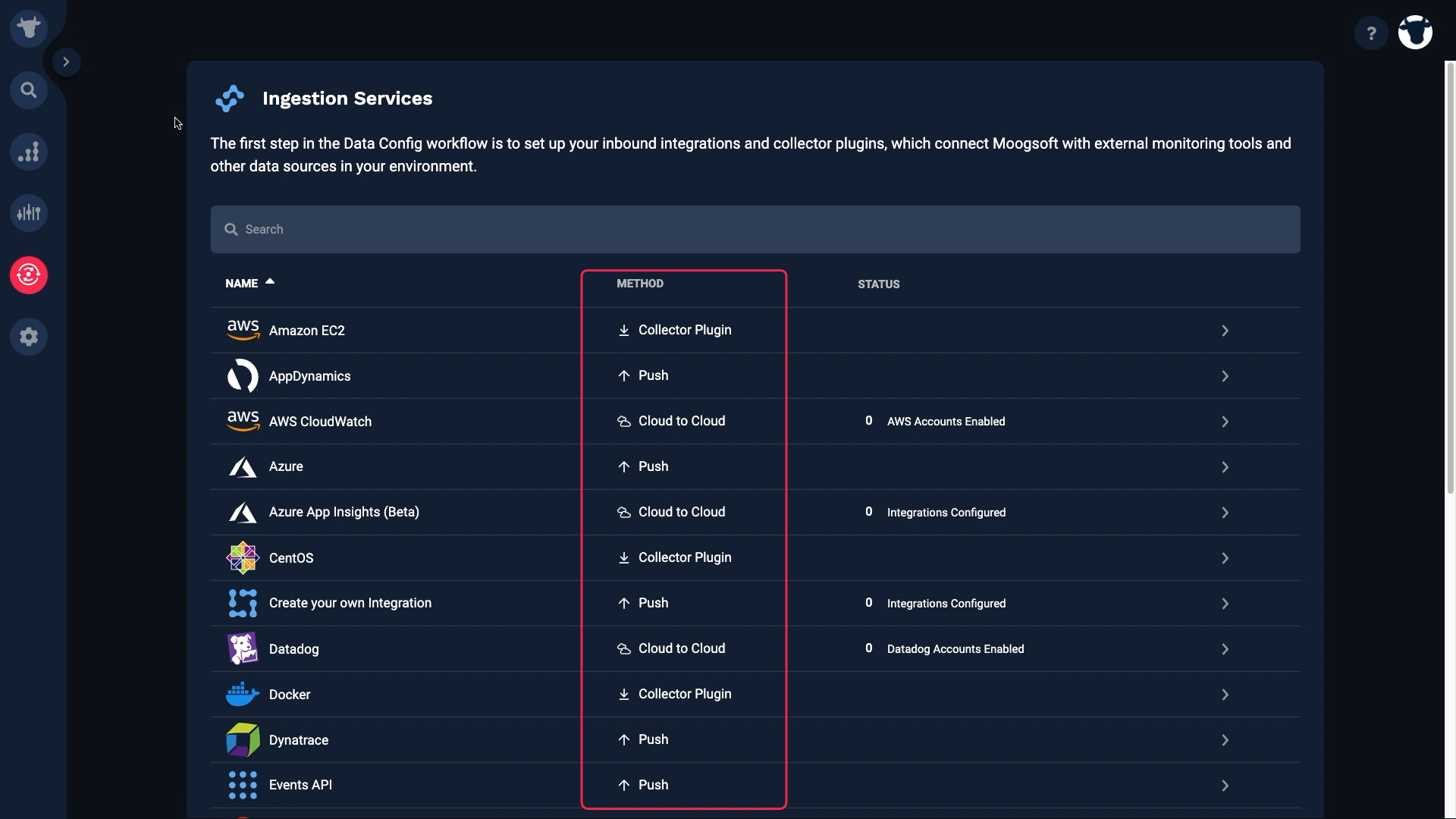
Task: Select the Dynatrace name
Action: click(299, 740)
